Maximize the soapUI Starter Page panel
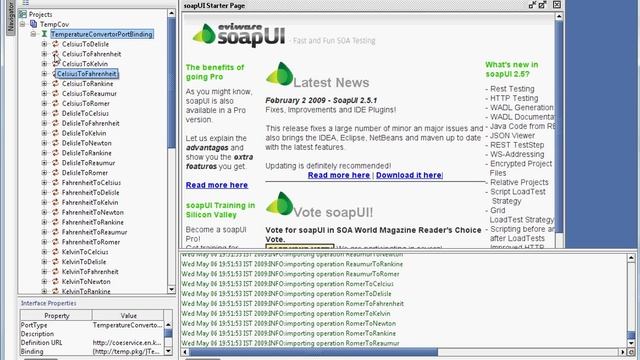 click(542, 5)
